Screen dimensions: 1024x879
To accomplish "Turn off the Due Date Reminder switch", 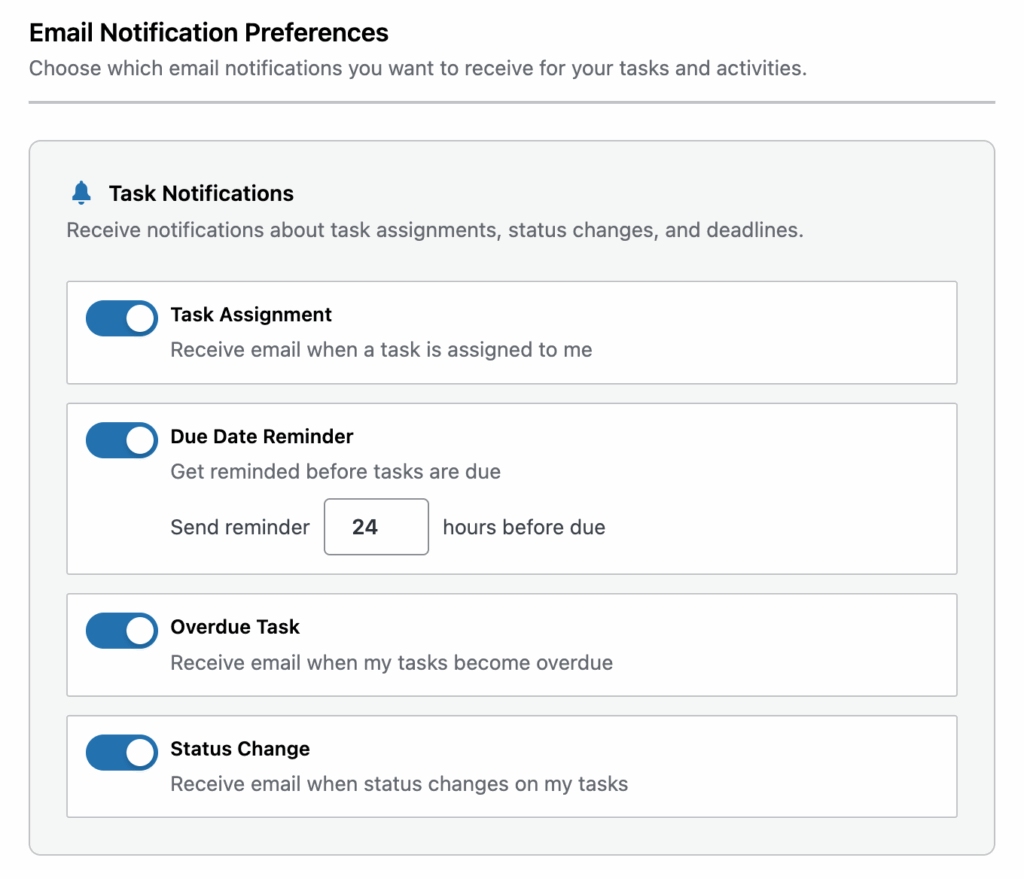I will click(121, 440).
